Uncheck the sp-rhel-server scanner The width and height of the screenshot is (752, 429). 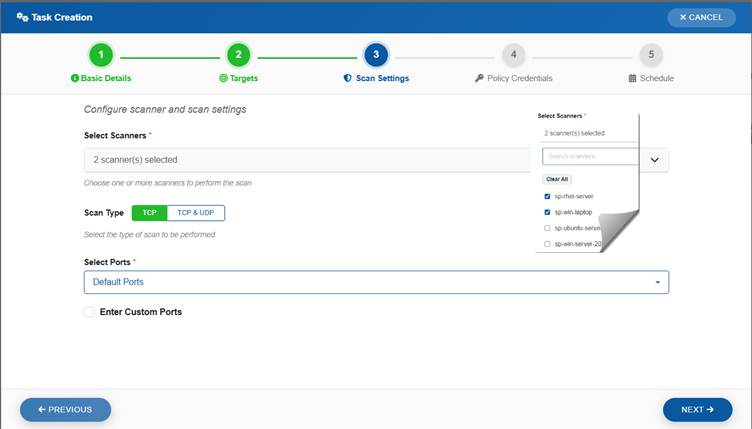(546, 197)
